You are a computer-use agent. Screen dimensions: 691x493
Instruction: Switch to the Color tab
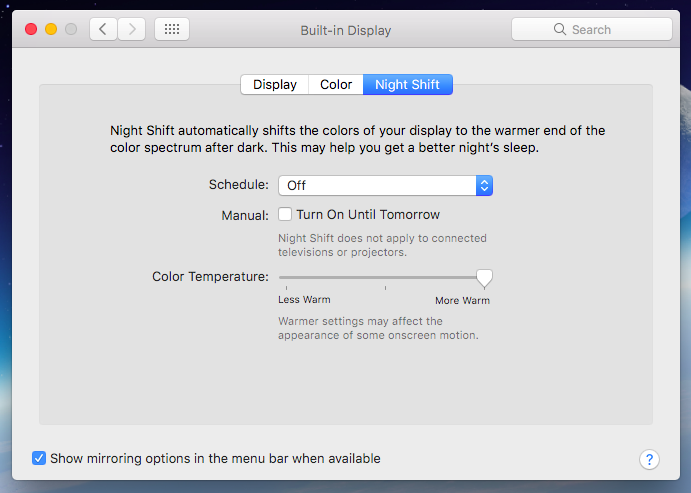pos(336,85)
